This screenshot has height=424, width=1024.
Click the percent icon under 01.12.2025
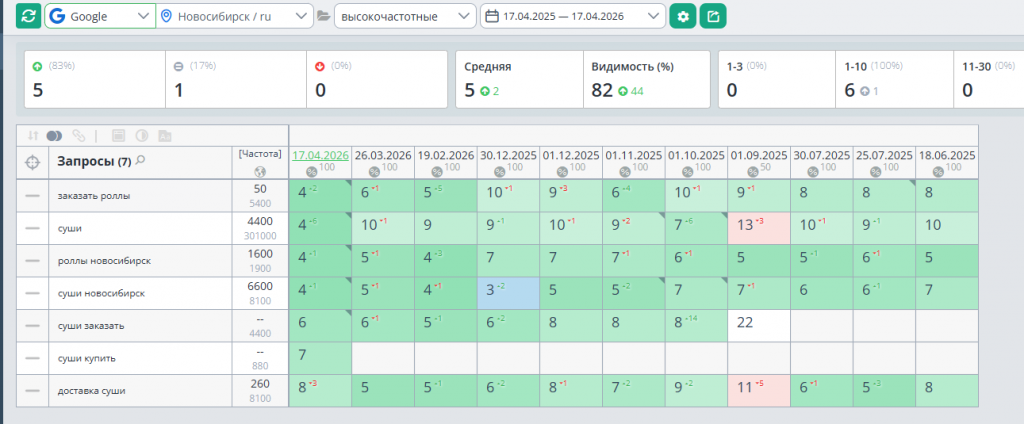(x=563, y=172)
